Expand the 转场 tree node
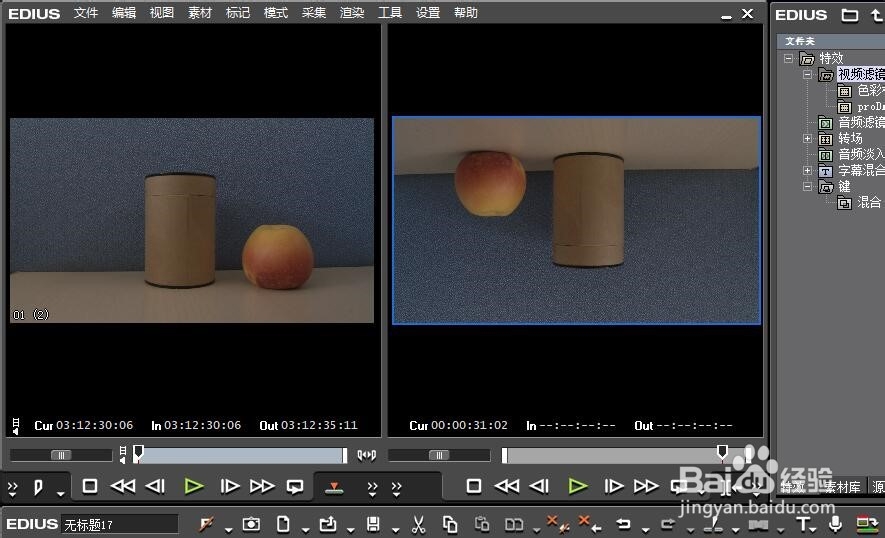Screen dimensions: 885x538 click(807, 138)
